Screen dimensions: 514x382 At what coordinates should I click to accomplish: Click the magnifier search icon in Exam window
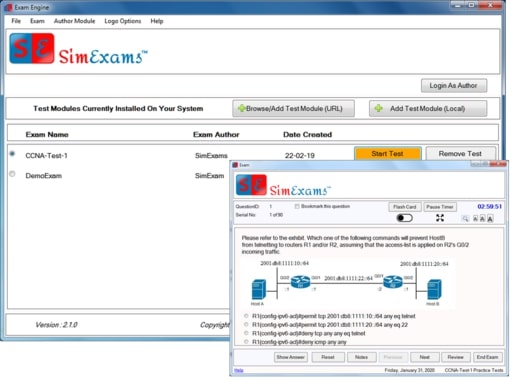465,219
